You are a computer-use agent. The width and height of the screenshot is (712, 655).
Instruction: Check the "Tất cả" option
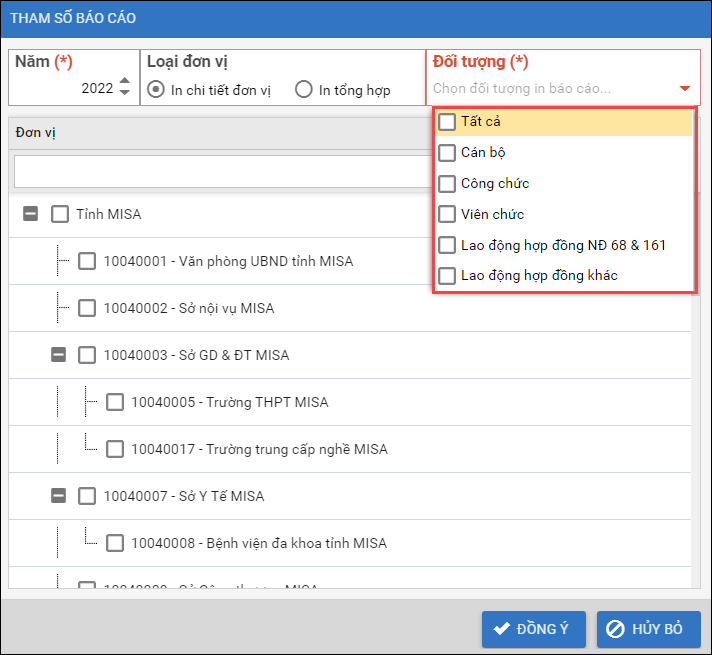click(447, 122)
